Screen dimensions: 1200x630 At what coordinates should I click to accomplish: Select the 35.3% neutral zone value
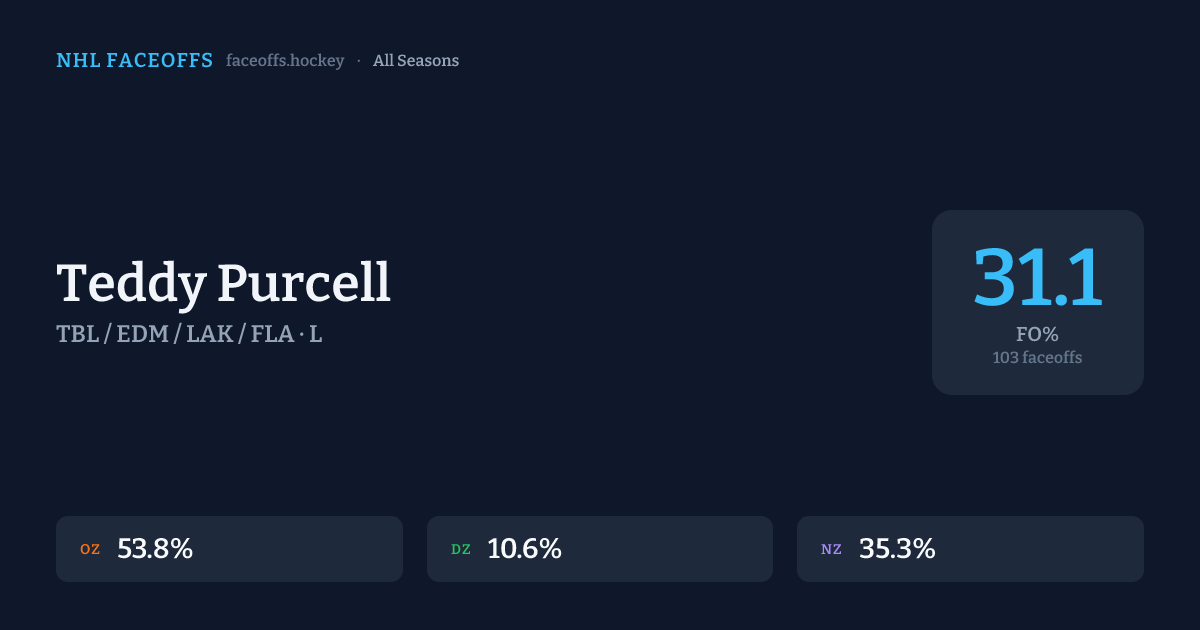(x=897, y=549)
